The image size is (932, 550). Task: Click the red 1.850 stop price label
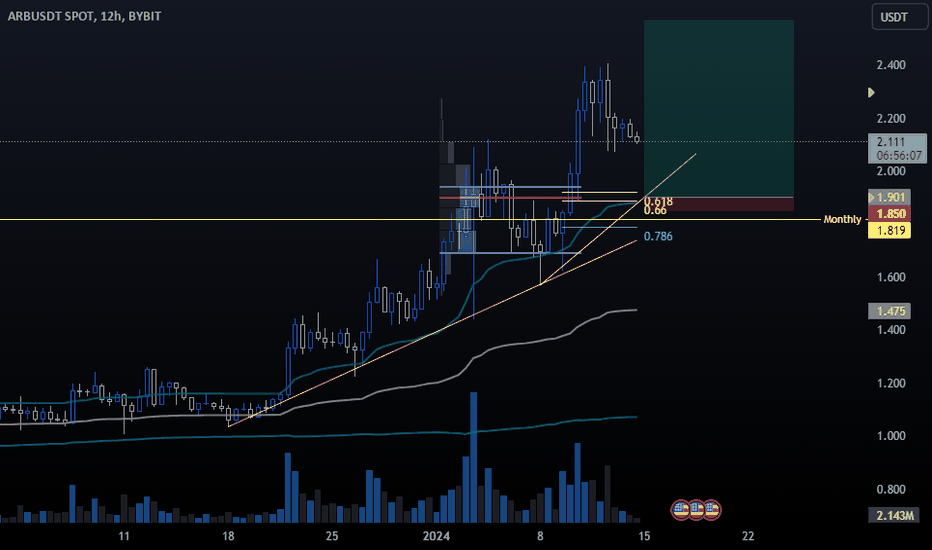tap(889, 213)
